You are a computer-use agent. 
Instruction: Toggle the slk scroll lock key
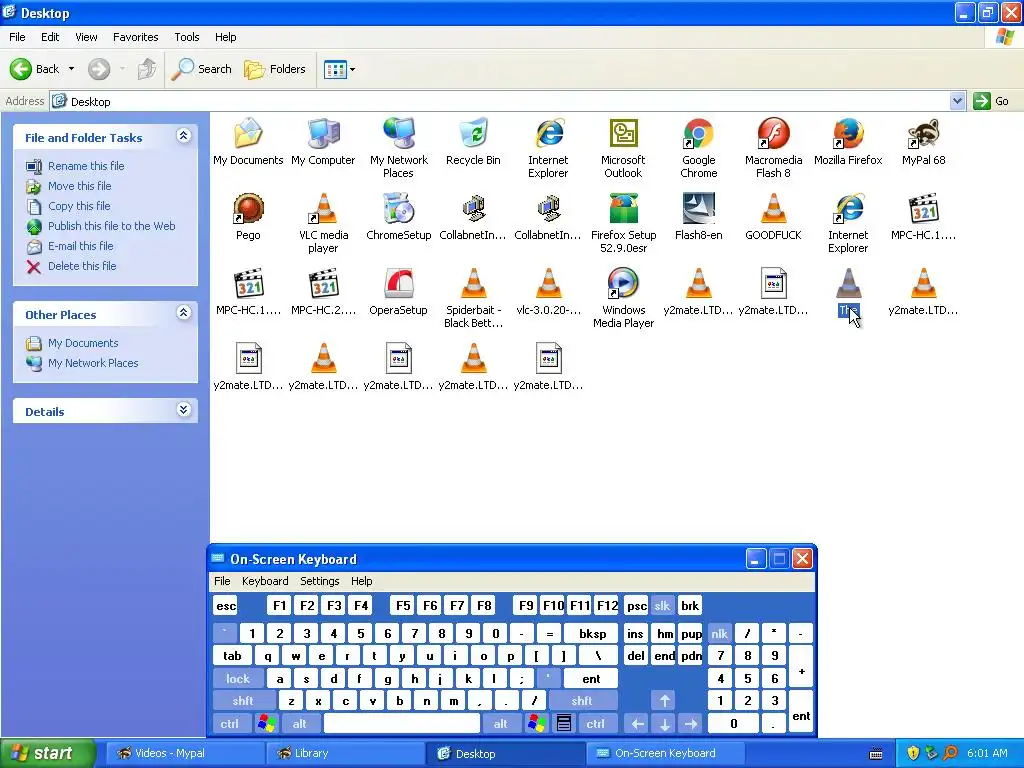[662, 605]
